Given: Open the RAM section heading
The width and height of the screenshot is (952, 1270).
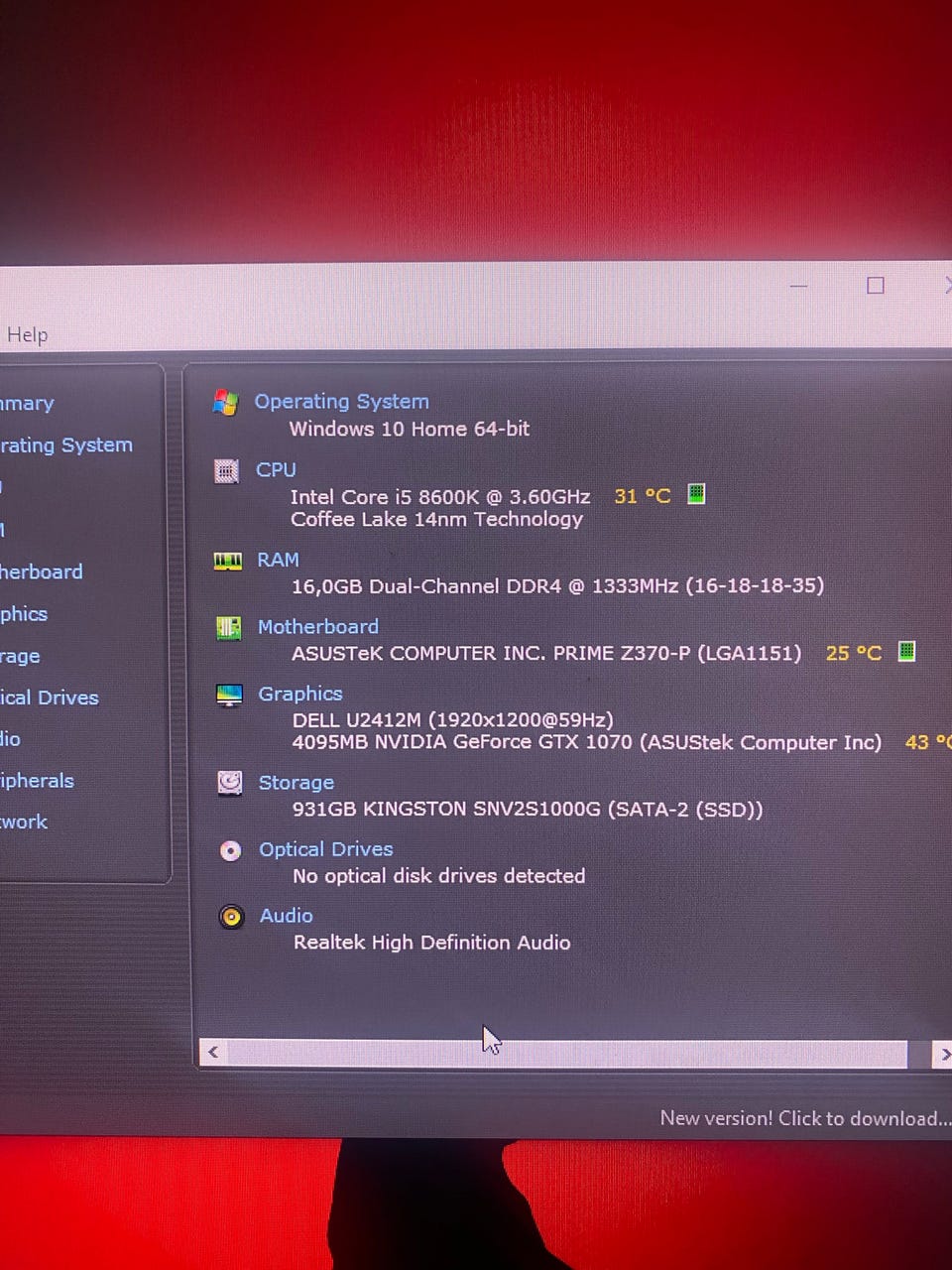Looking at the screenshot, I should click(x=278, y=560).
